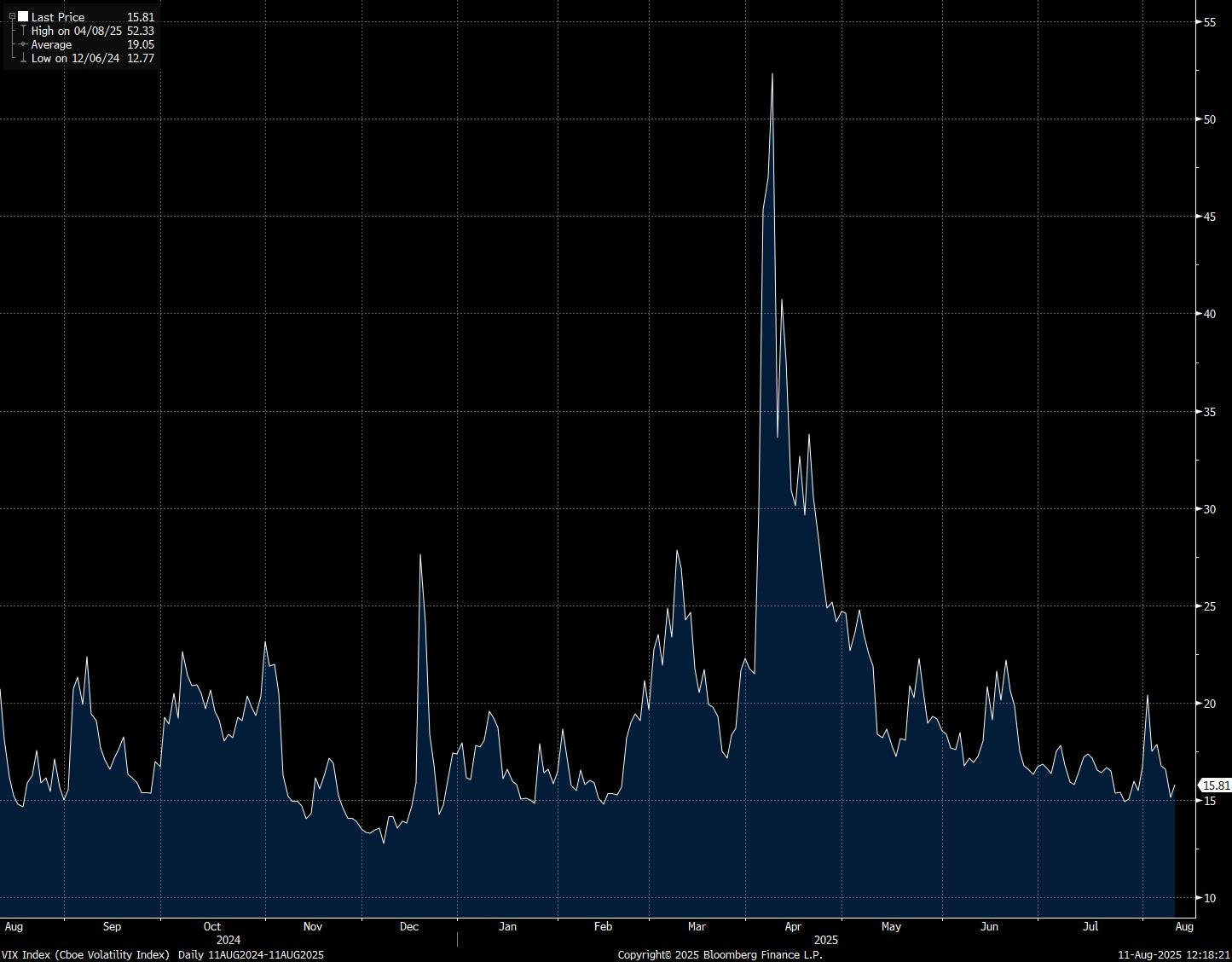Click the 15.81 last price tag on the price axis
Image resolution: width=1232 pixels, height=962 pixels.
1215,785
